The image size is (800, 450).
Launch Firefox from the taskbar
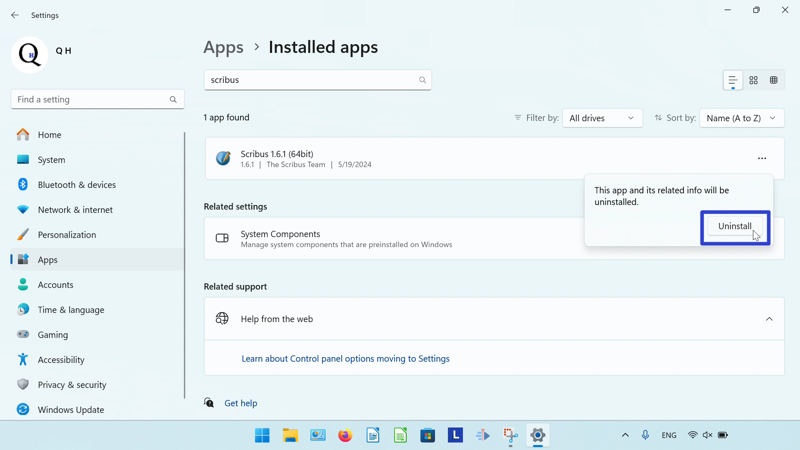(345, 435)
